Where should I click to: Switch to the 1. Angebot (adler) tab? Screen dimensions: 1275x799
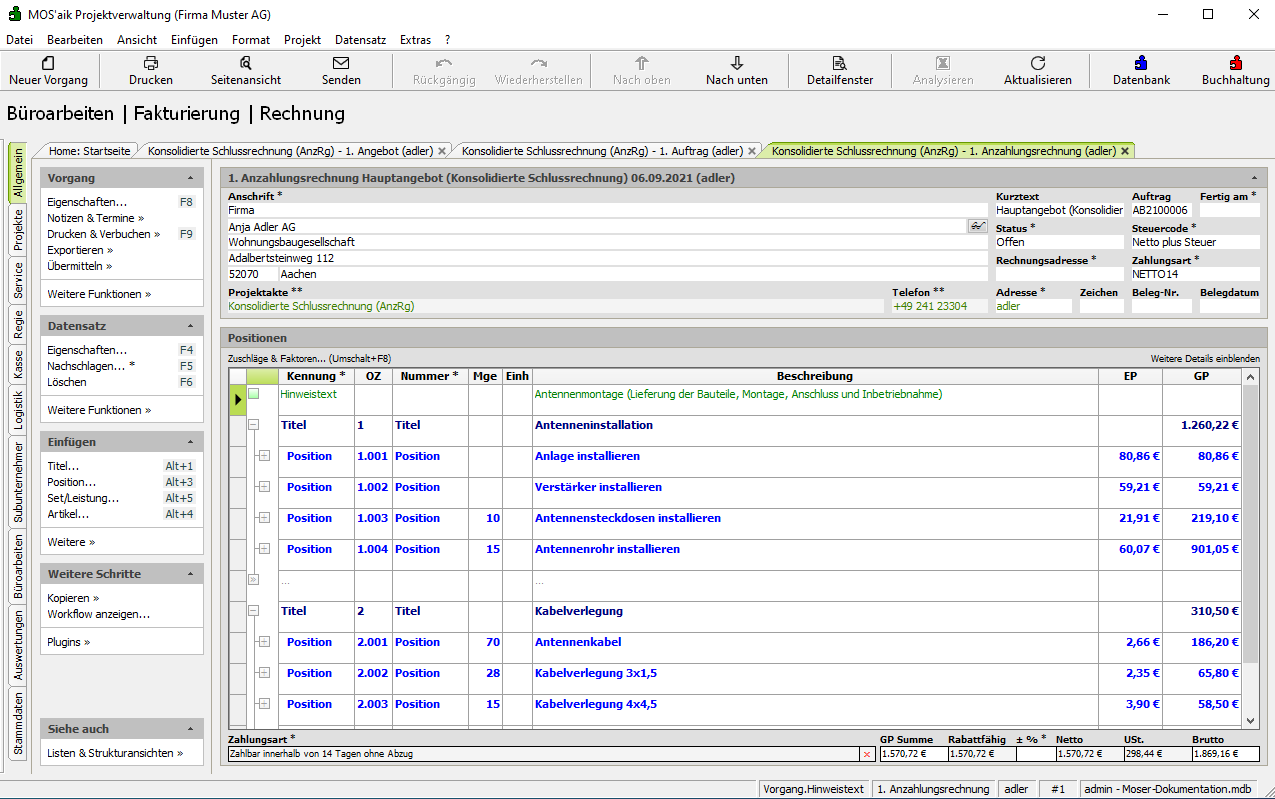(x=290, y=151)
